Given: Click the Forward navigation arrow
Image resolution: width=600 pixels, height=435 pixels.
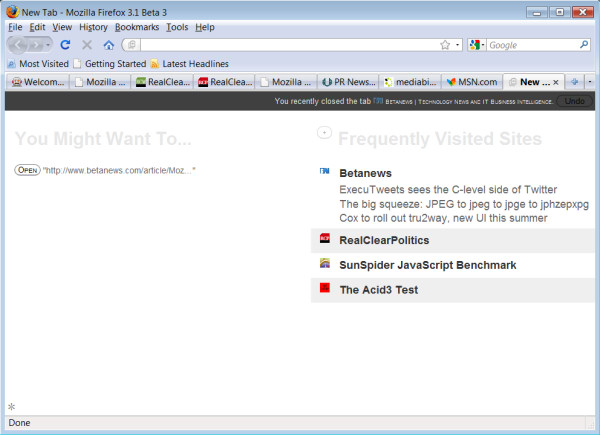Looking at the screenshot, I should click(x=36, y=45).
